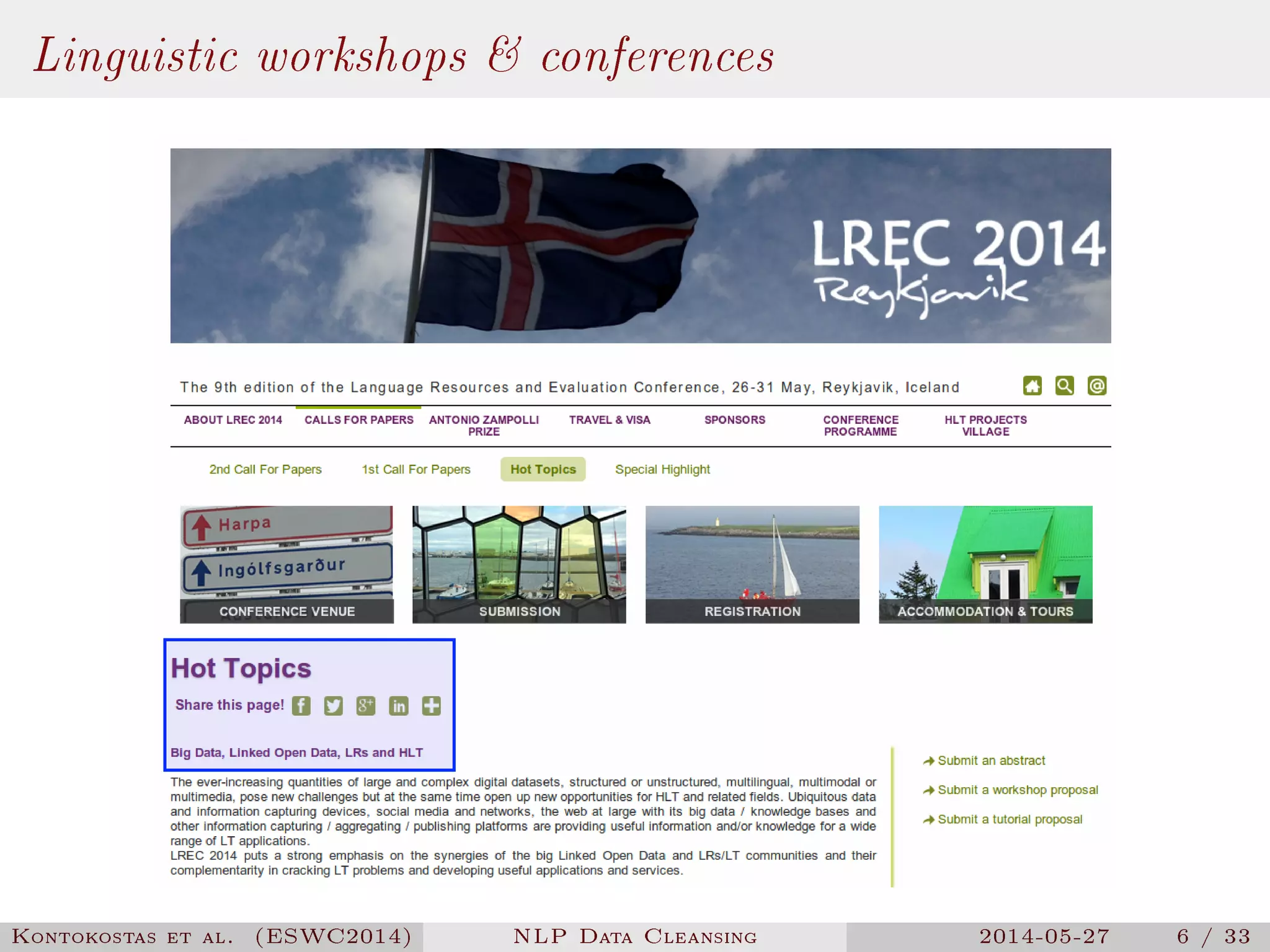Screen dimensions: 1270x952
Task: Open the Travel & Visa menu
Action: pyautogui.click(x=610, y=420)
